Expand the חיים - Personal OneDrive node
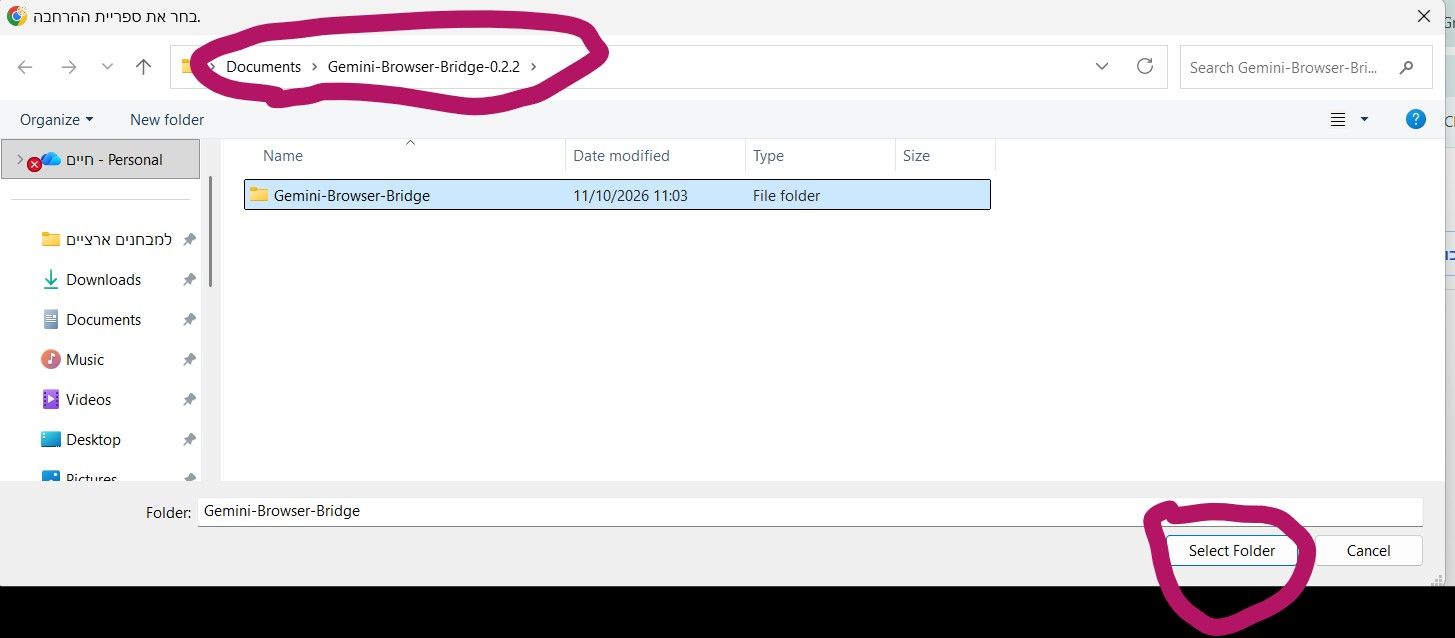 (x=20, y=159)
